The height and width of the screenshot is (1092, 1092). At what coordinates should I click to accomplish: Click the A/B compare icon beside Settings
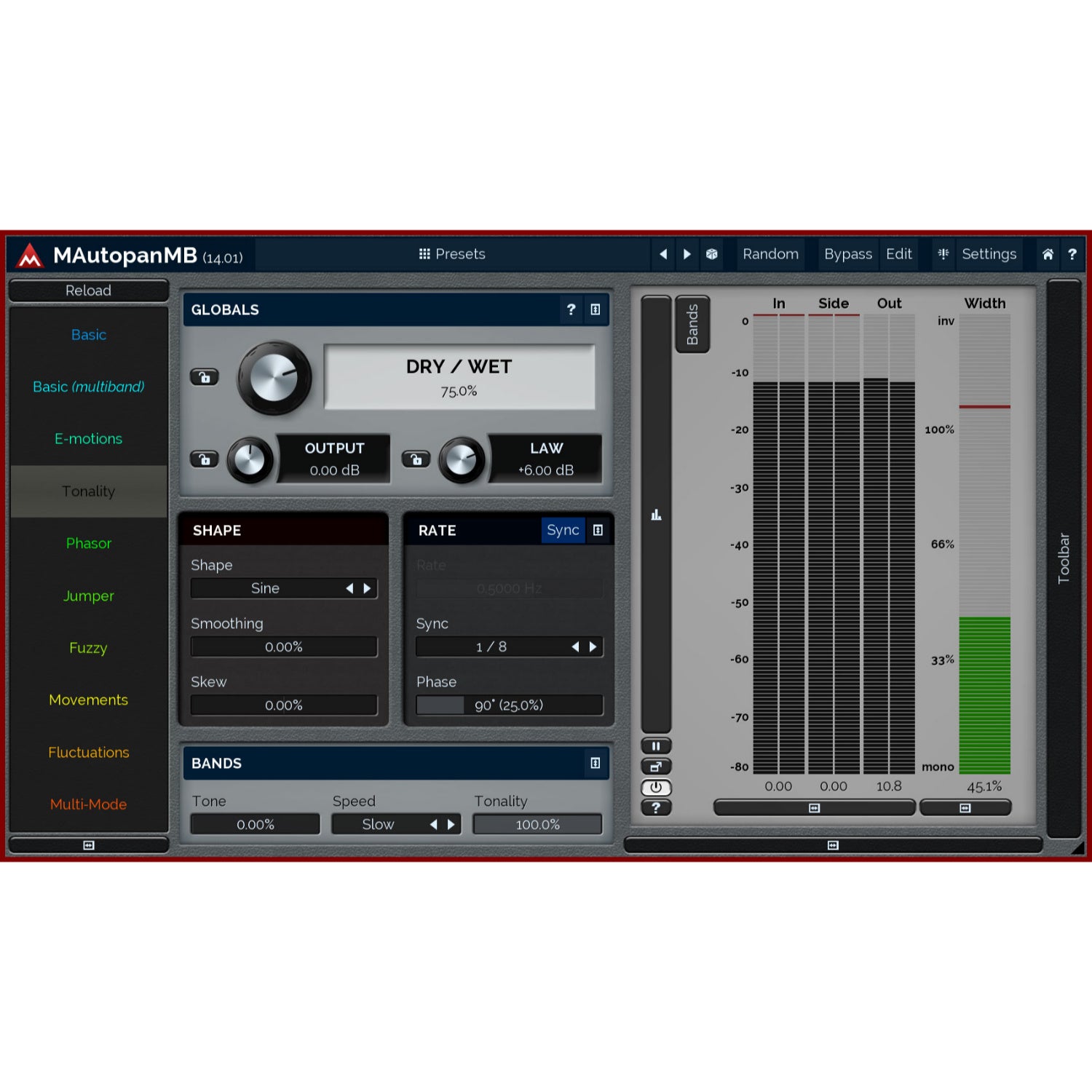coord(943,254)
